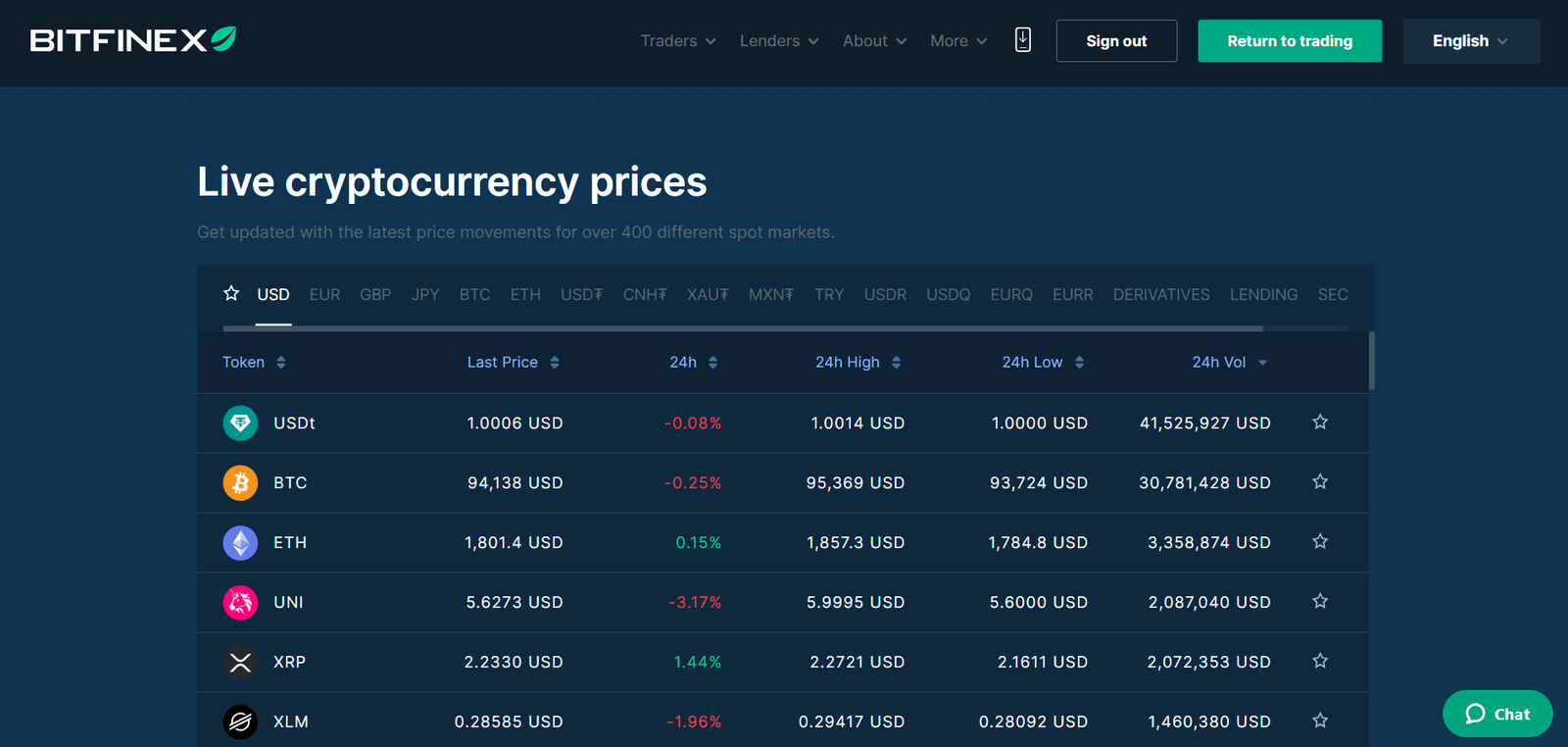Open the SEC tab
This screenshot has height=747, width=1568.
tap(1333, 294)
